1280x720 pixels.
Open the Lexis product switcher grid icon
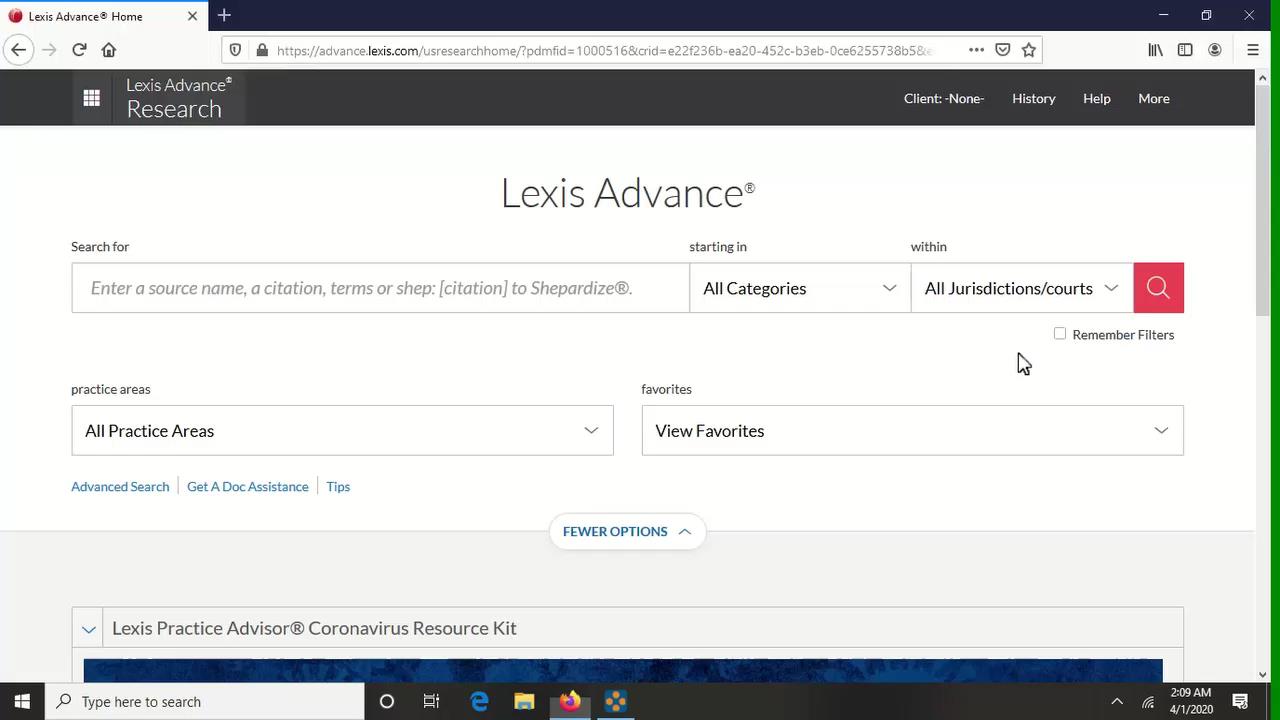[91, 97]
